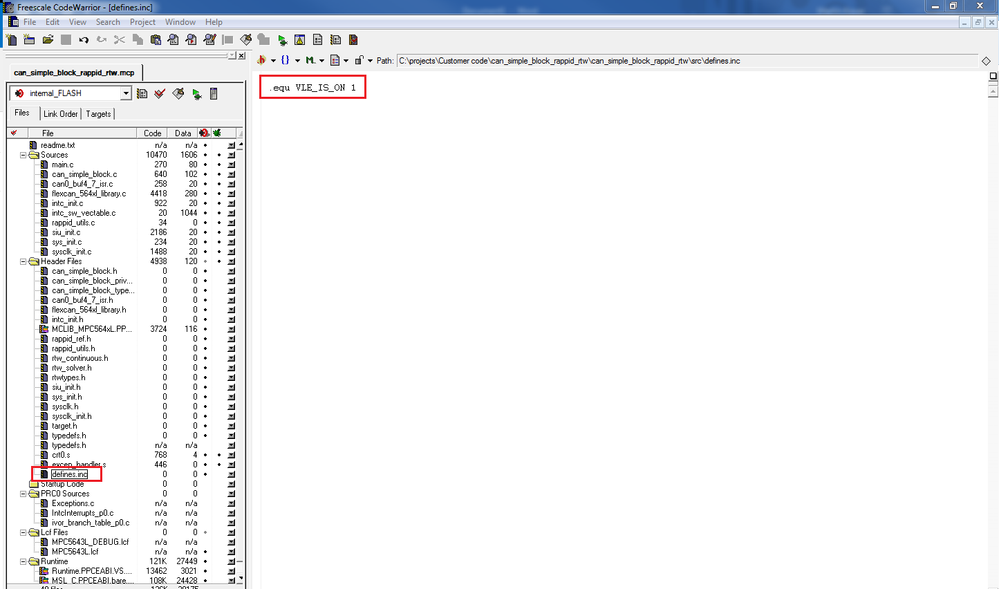Click the file Path field
The height and width of the screenshot is (589, 999).
[687, 61]
